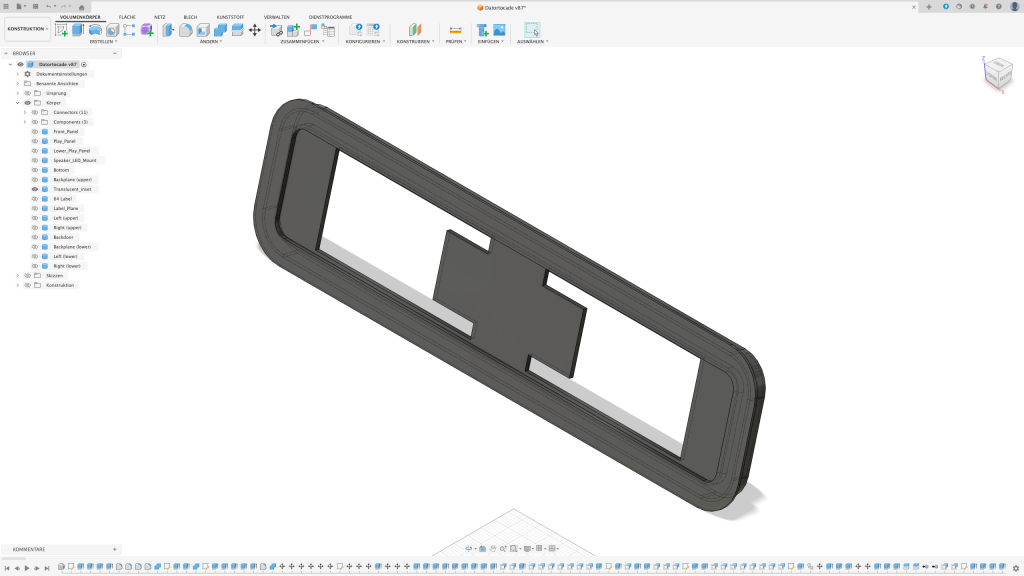
Task: Click the Measure tool under Prüfen
Action: click(x=455, y=30)
